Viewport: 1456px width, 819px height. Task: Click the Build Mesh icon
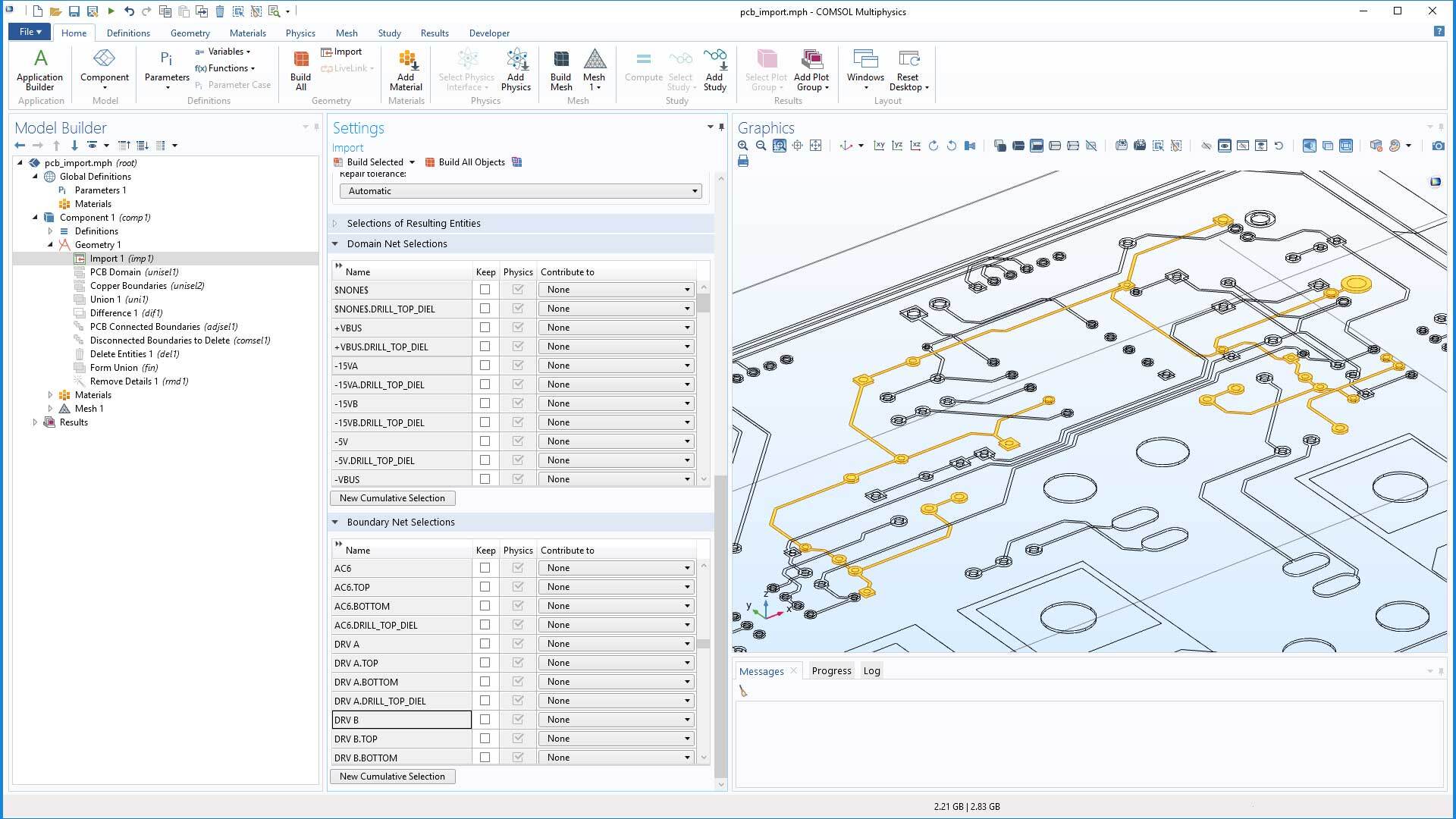pyautogui.click(x=561, y=68)
